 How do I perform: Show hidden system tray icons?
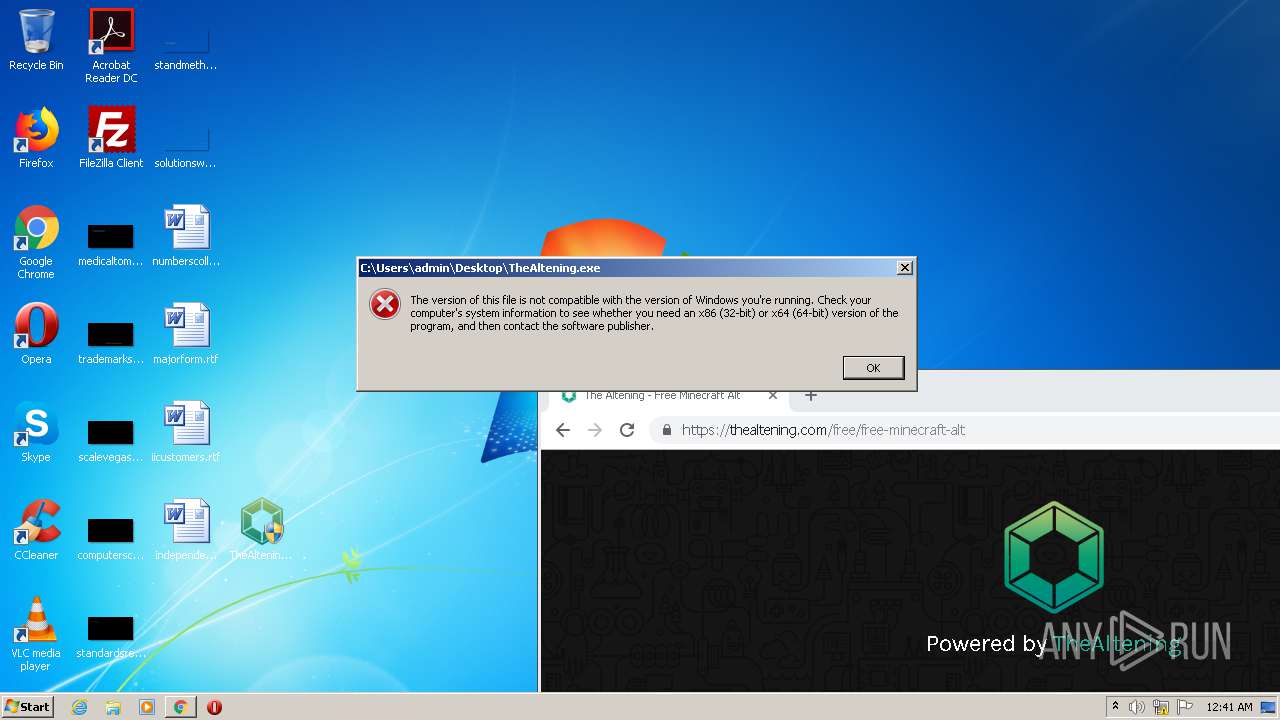coord(1115,707)
